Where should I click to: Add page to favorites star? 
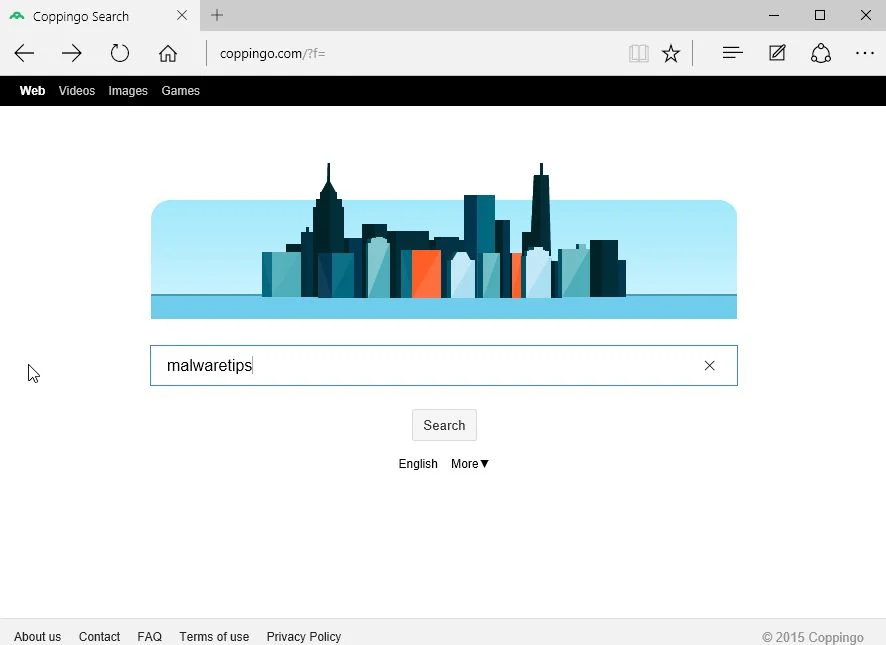pos(671,54)
